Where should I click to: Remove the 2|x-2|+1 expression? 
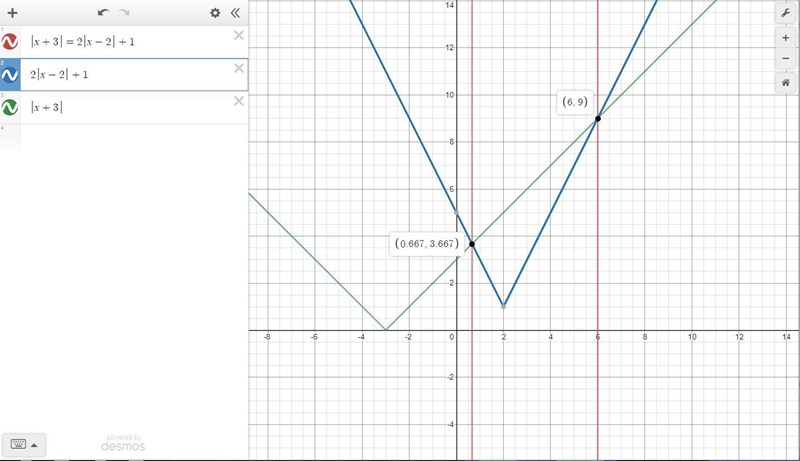(239, 68)
